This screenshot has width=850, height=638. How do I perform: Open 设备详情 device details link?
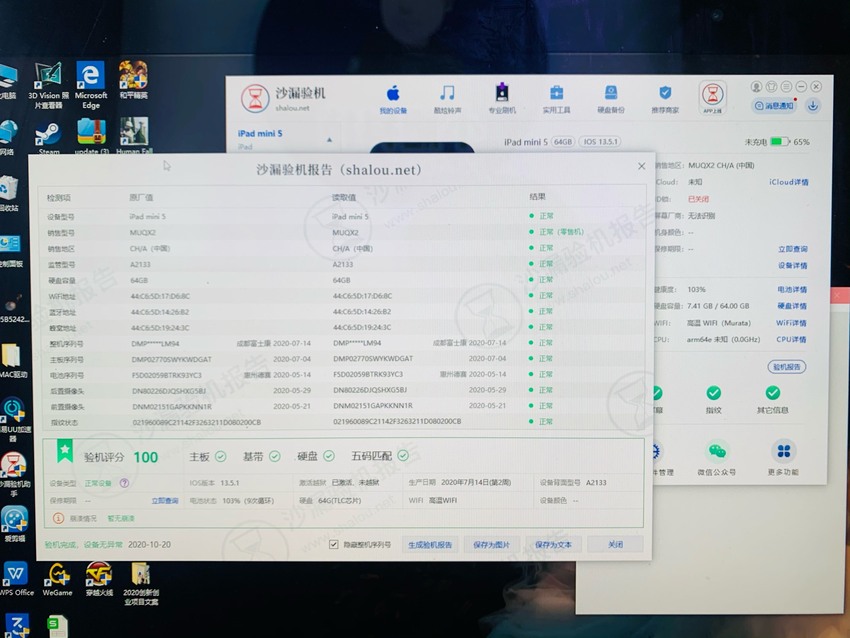[x=793, y=266]
